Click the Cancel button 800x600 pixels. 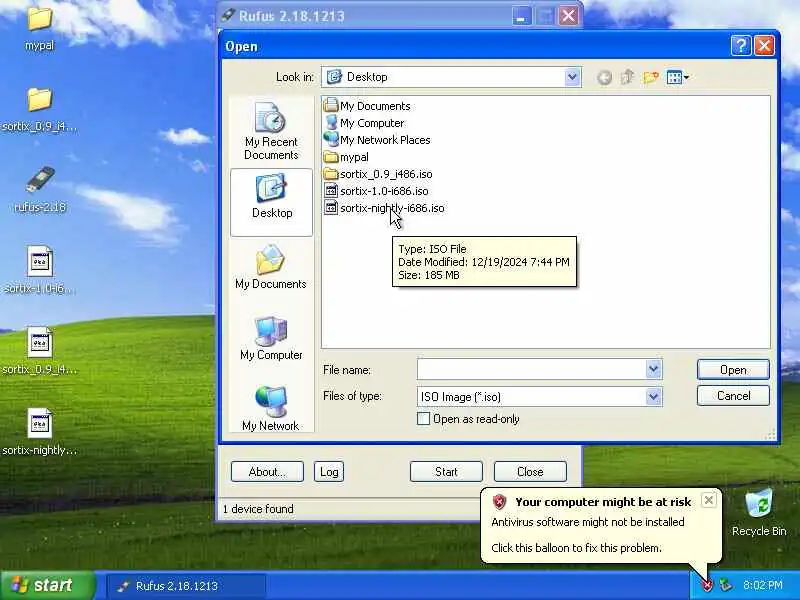[x=733, y=396]
